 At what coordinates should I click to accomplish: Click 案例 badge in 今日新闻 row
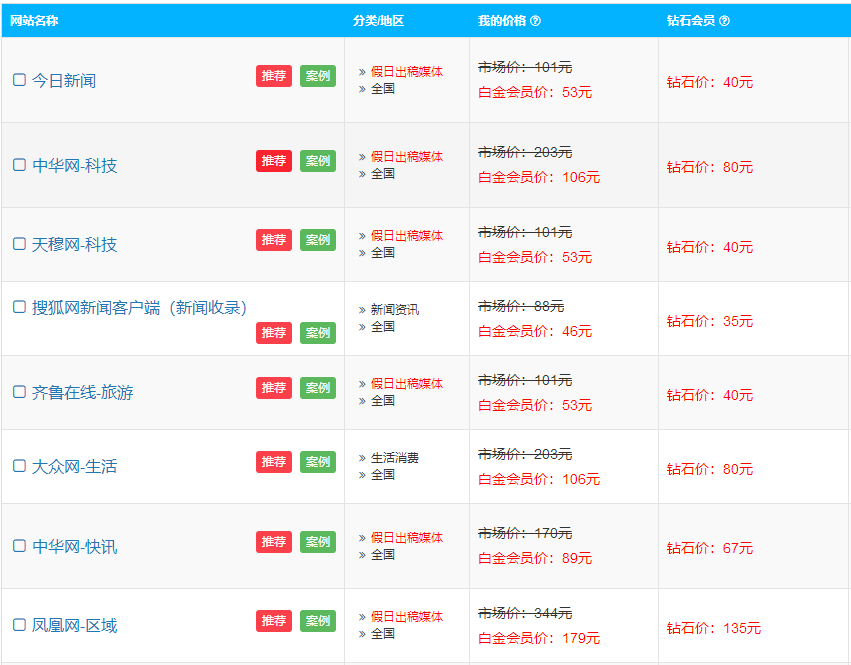click(318, 76)
